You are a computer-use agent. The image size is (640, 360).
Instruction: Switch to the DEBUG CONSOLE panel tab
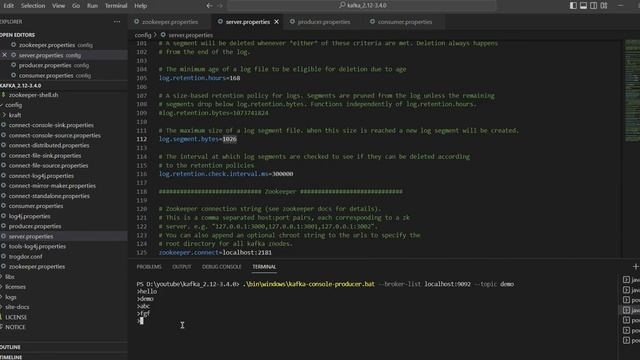[222, 267]
